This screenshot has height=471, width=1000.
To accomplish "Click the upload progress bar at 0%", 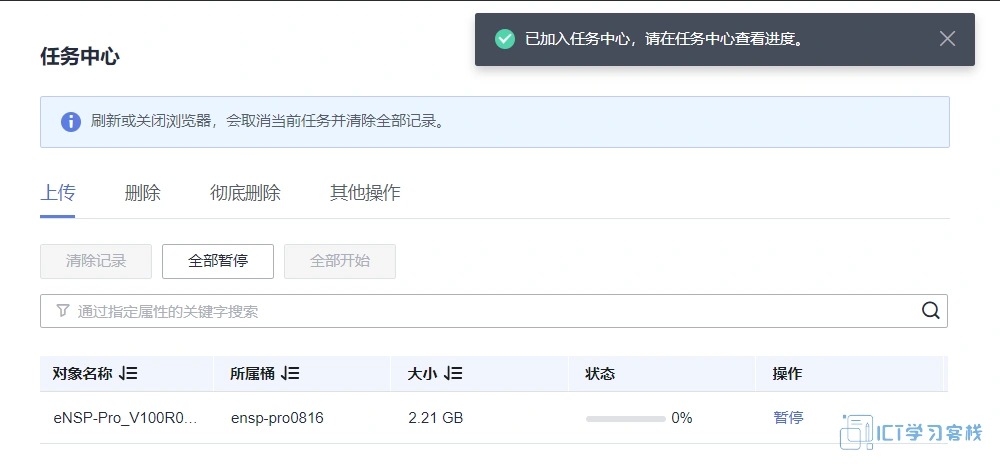I will [x=626, y=419].
